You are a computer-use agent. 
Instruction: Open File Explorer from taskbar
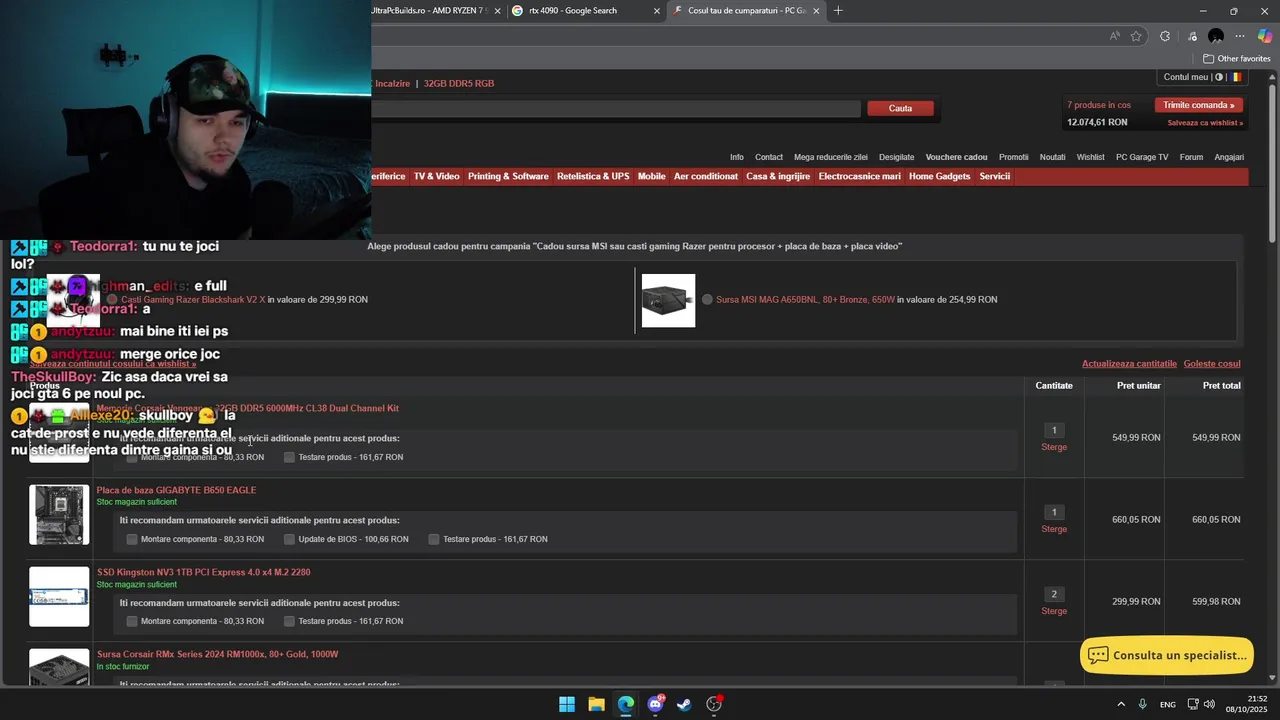596,704
